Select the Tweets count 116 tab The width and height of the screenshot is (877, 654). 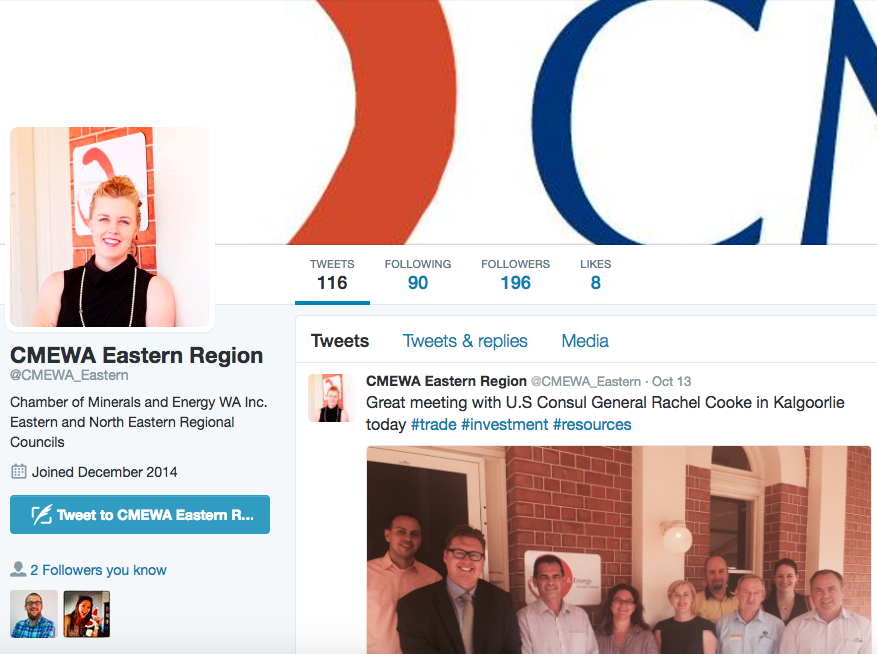coord(332,275)
